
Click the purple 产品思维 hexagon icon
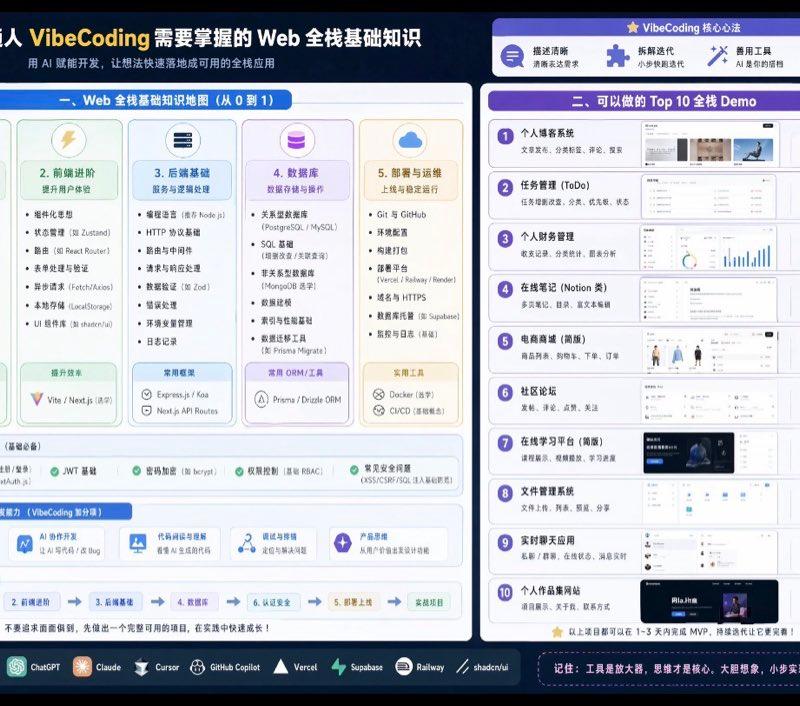point(342,543)
